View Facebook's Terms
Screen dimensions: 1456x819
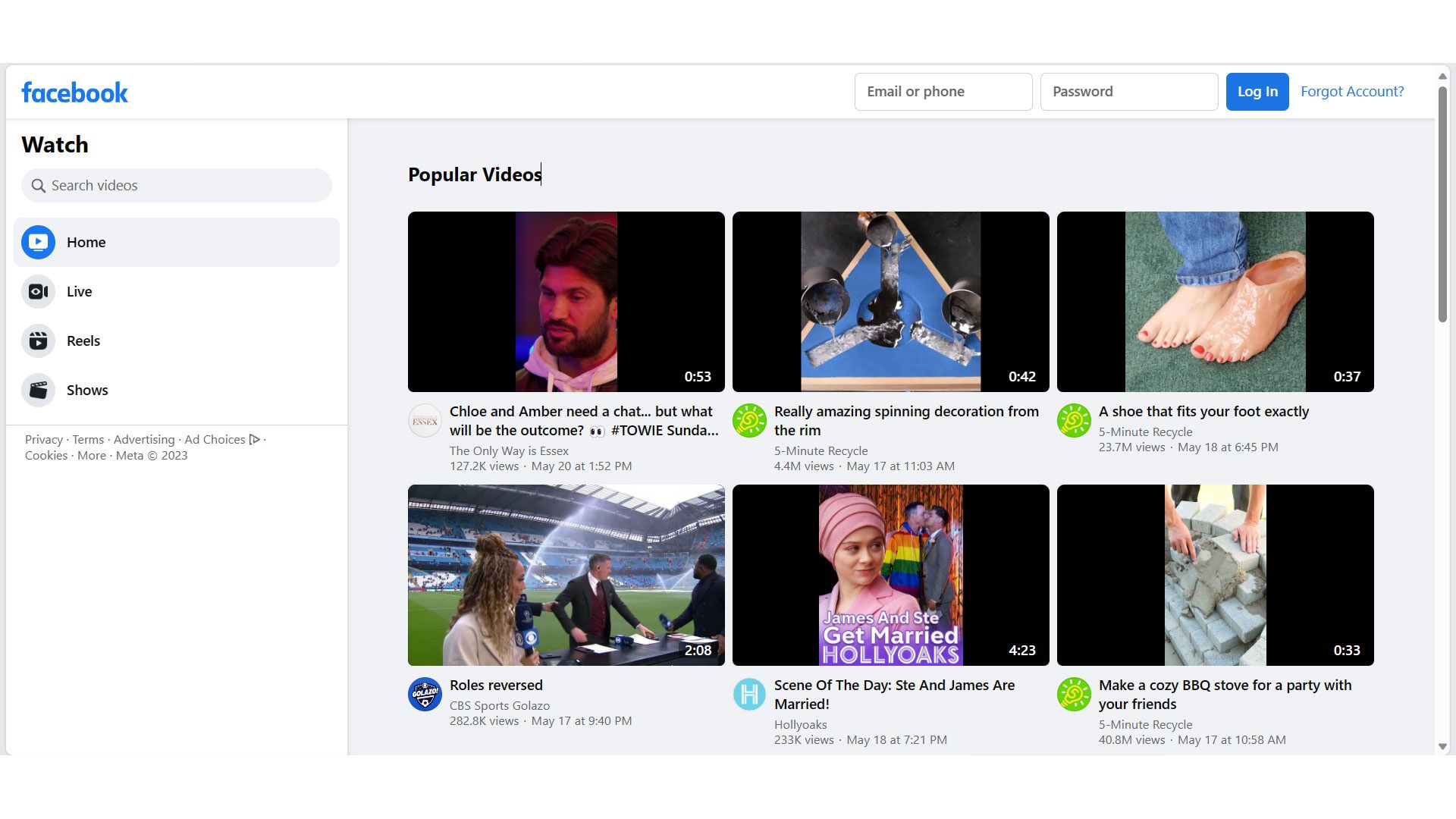[88, 439]
